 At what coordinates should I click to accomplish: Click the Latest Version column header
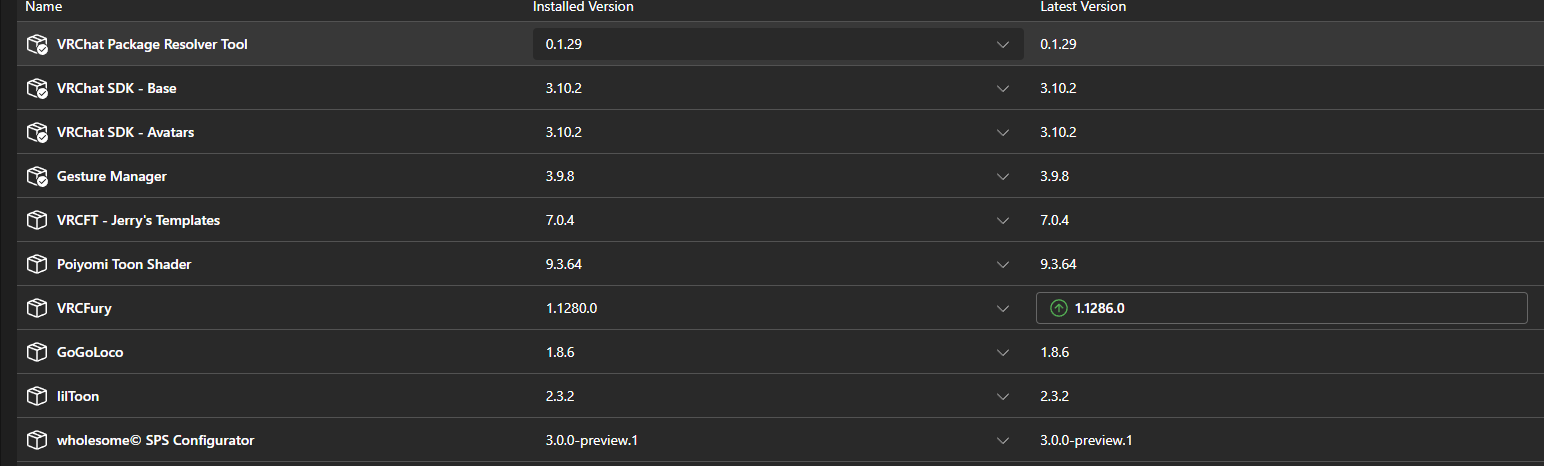1083,7
